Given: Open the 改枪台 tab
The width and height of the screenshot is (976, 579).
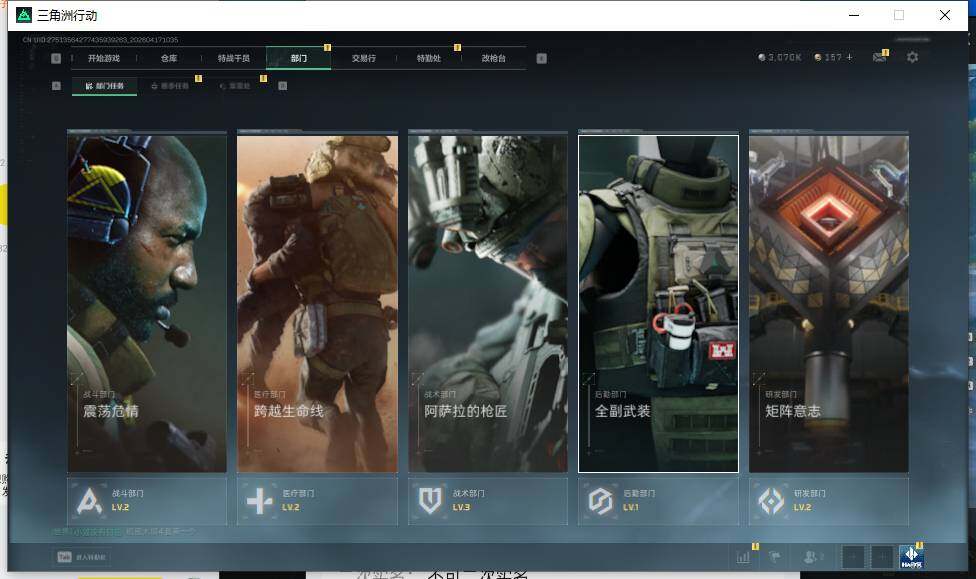Looking at the screenshot, I should point(493,58).
